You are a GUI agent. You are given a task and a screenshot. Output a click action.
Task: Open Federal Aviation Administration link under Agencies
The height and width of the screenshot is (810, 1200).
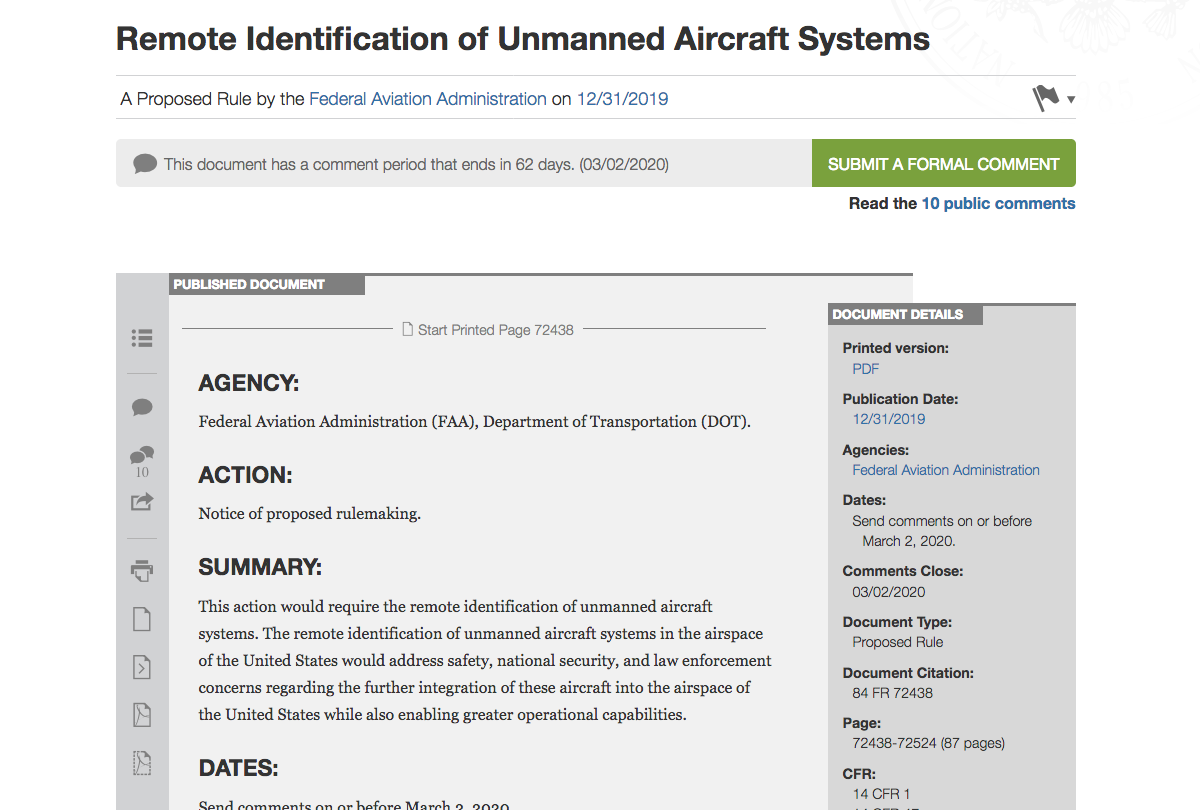coord(945,470)
